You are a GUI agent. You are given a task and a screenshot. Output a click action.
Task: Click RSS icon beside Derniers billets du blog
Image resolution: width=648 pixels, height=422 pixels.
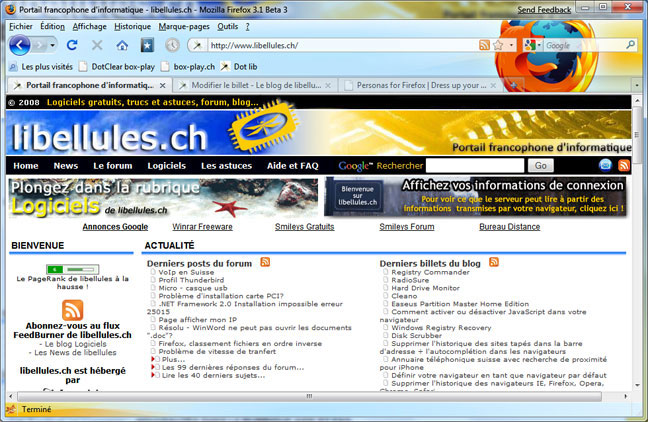(x=493, y=262)
